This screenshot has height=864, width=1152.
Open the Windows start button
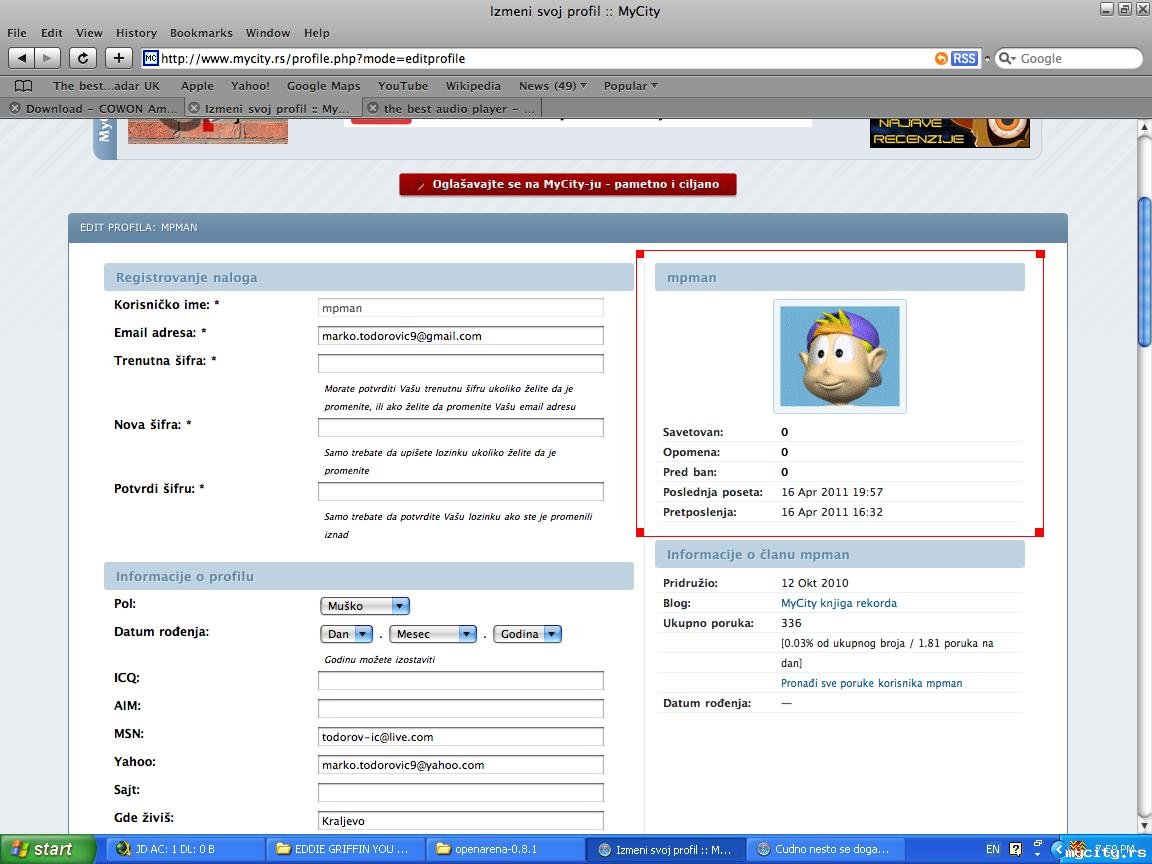(48, 849)
